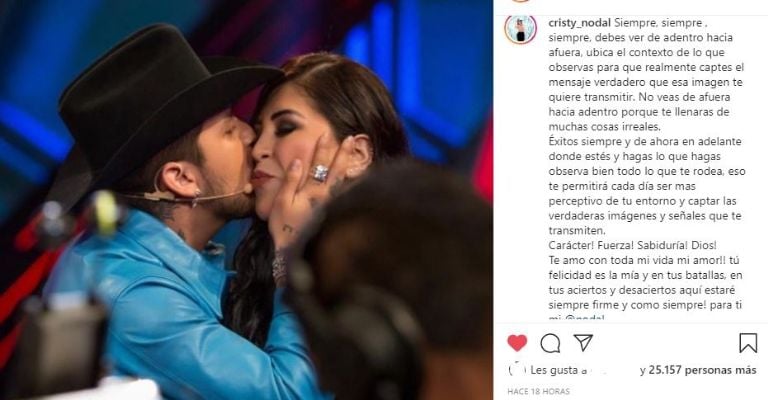
Task: Open comments with the speech bubble icon
Action: tap(550, 343)
